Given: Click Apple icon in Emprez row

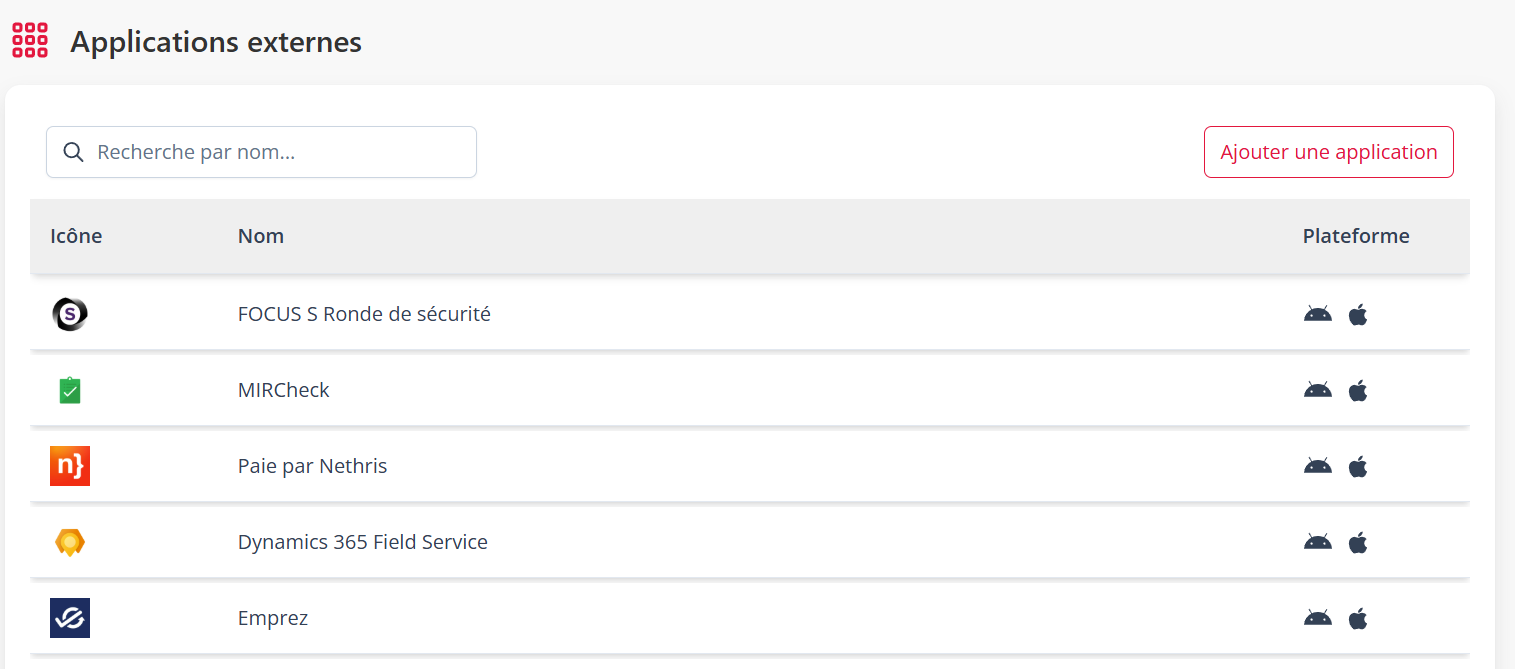Looking at the screenshot, I should click(x=1358, y=618).
